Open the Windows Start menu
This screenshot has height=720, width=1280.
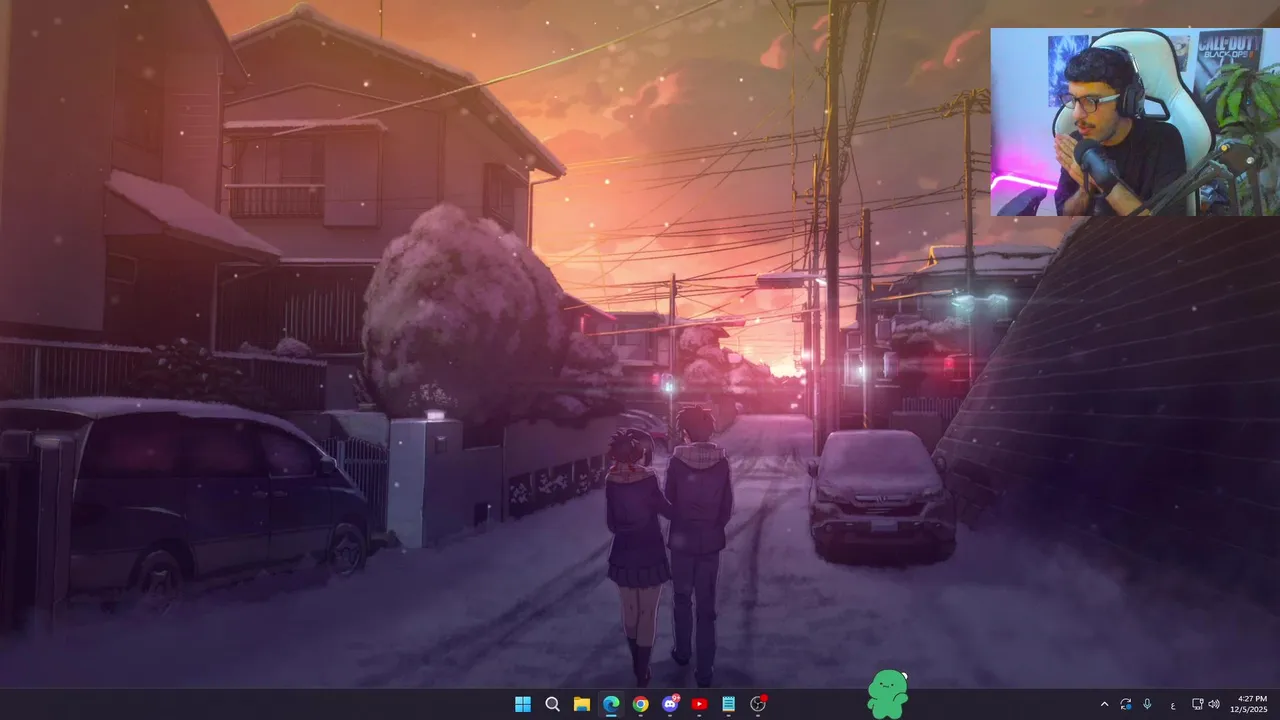523,704
